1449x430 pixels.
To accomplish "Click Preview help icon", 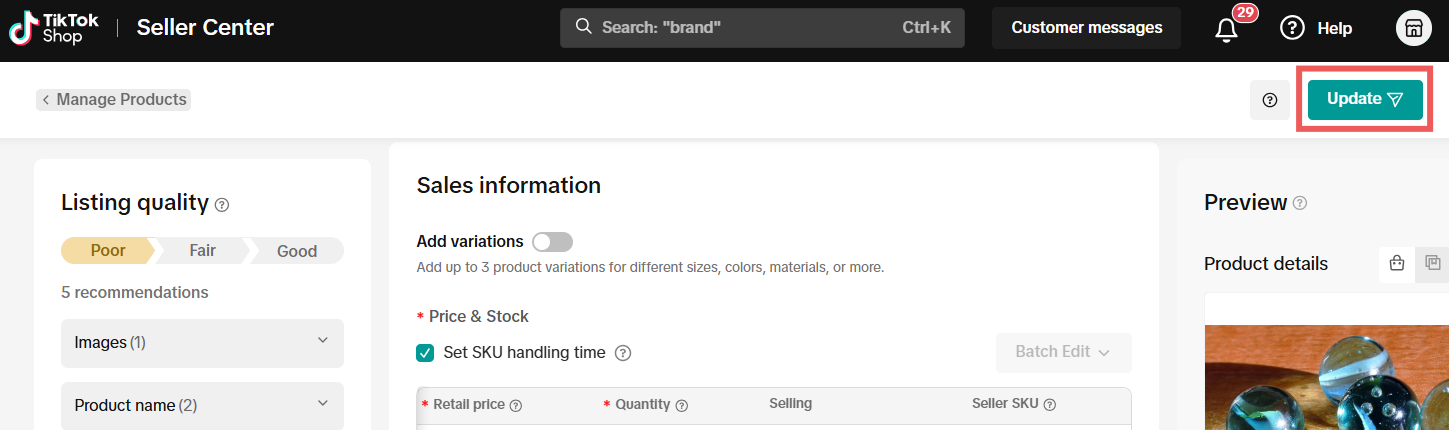I will tap(1299, 203).
